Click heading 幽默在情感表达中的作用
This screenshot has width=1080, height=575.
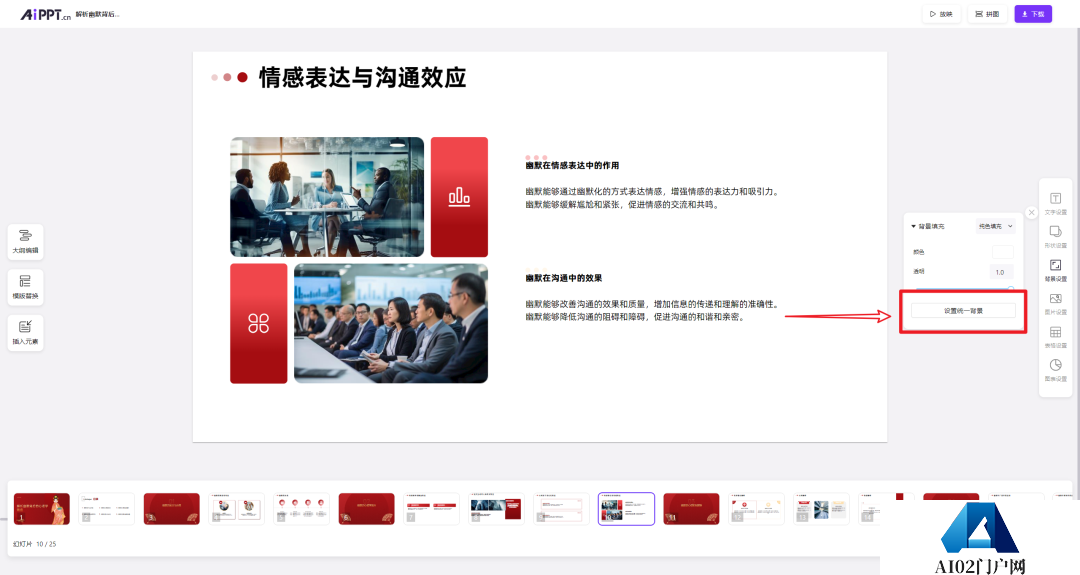click(x=572, y=165)
